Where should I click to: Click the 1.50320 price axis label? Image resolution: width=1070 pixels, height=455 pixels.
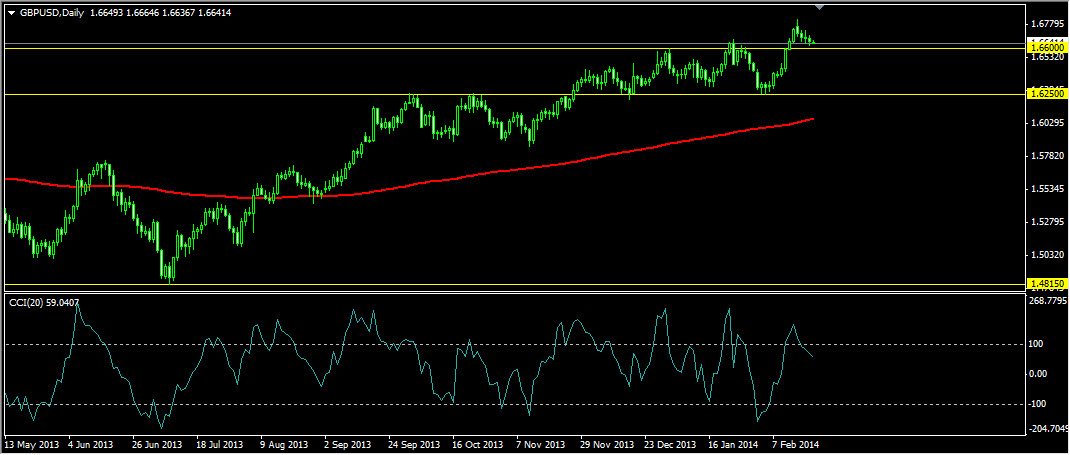[x=1048, y=255]
